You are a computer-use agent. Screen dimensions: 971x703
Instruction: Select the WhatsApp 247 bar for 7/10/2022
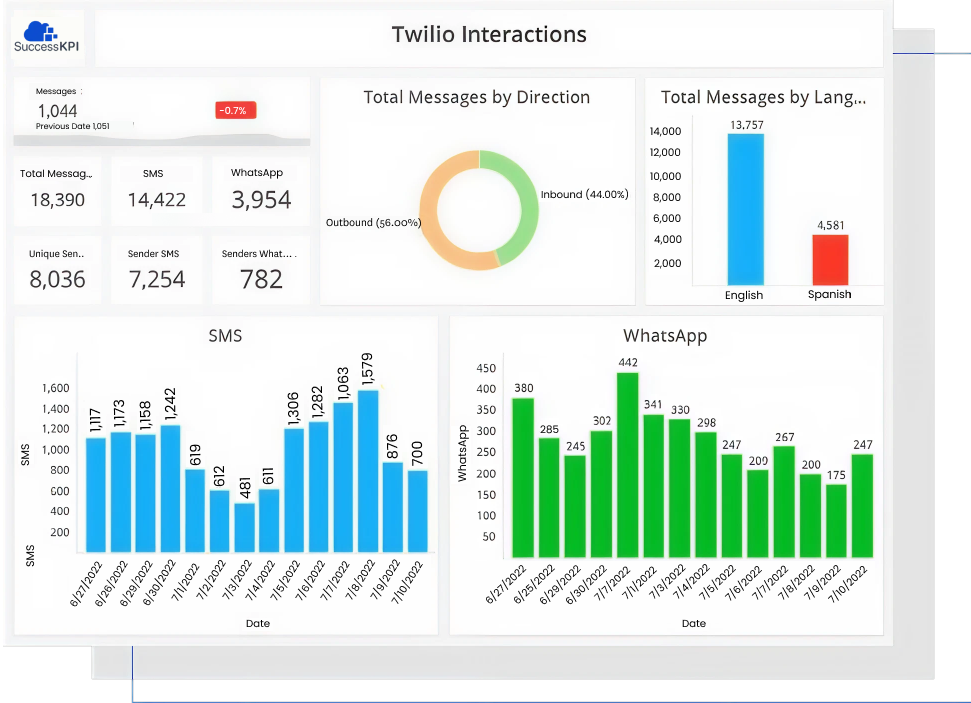pyautogui.click(x=863, y=506)
